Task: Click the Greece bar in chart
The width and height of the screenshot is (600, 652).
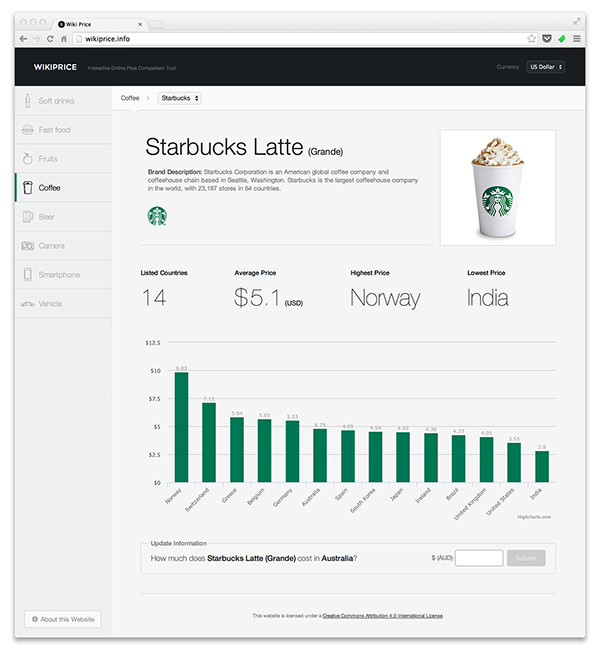Action: point(237,450)
